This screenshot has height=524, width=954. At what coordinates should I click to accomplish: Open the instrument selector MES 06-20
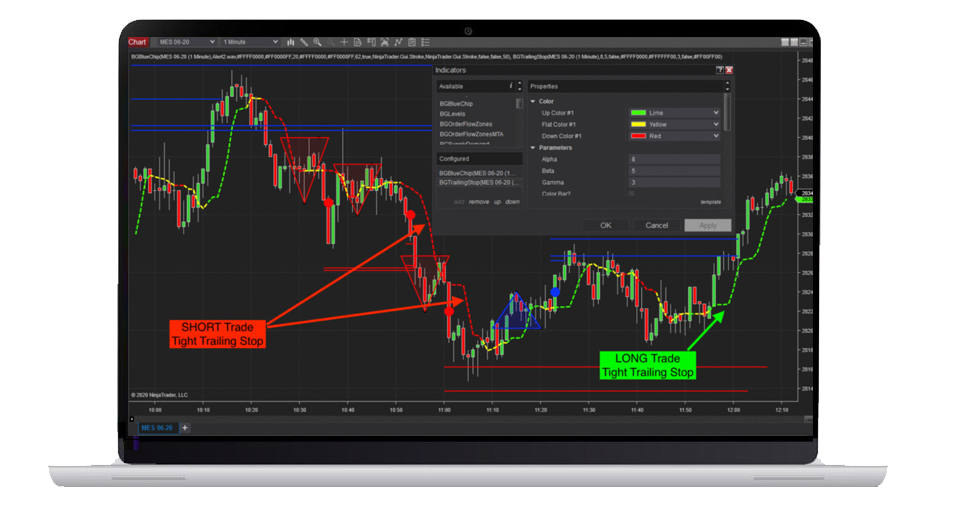pos(186,42)
